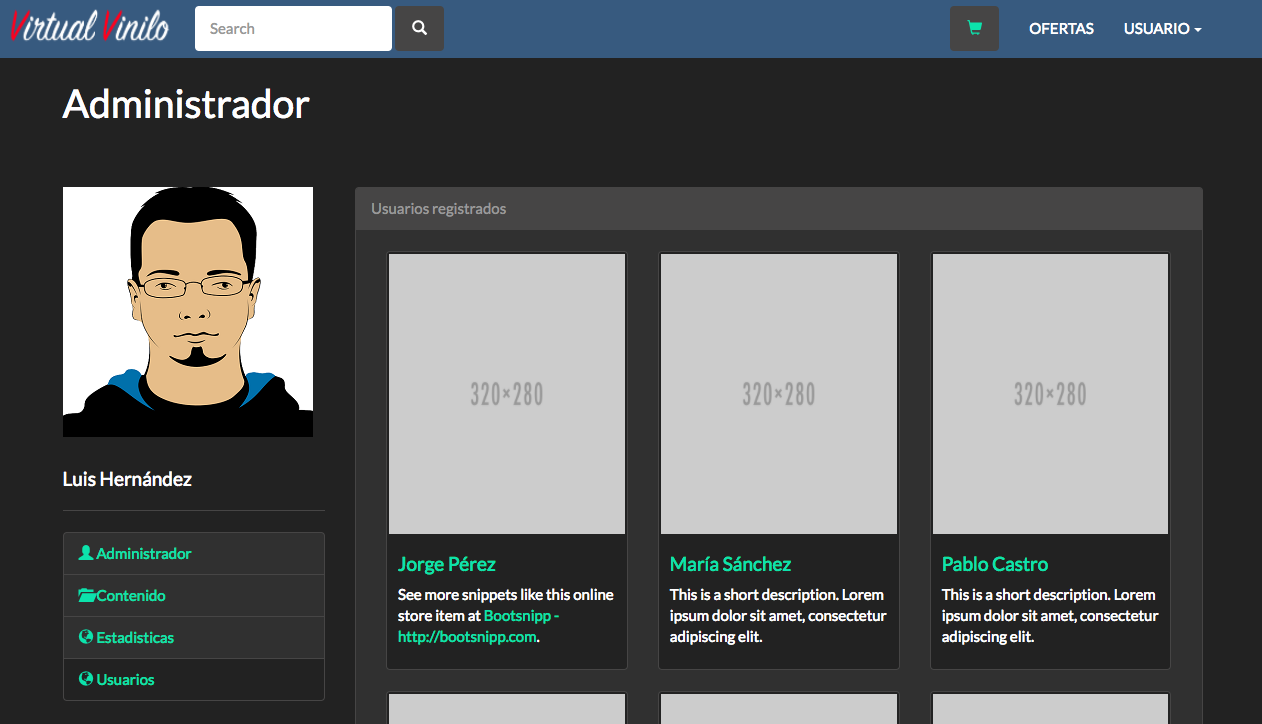Focus the Search input field
The height and width of the screenshot is (724, 1262).
click(293, 28)
